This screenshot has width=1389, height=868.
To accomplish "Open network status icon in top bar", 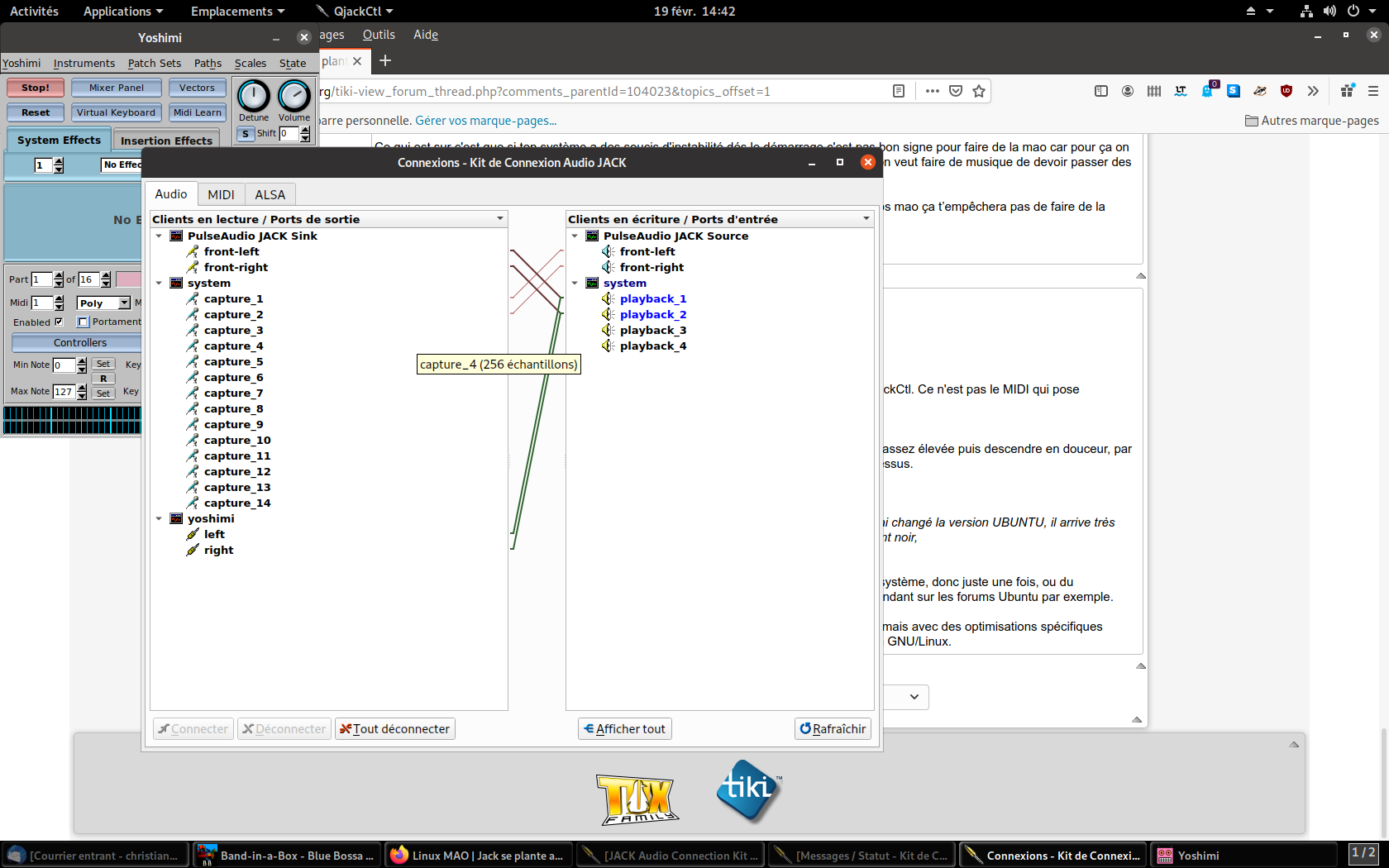I will point(1306,11).
